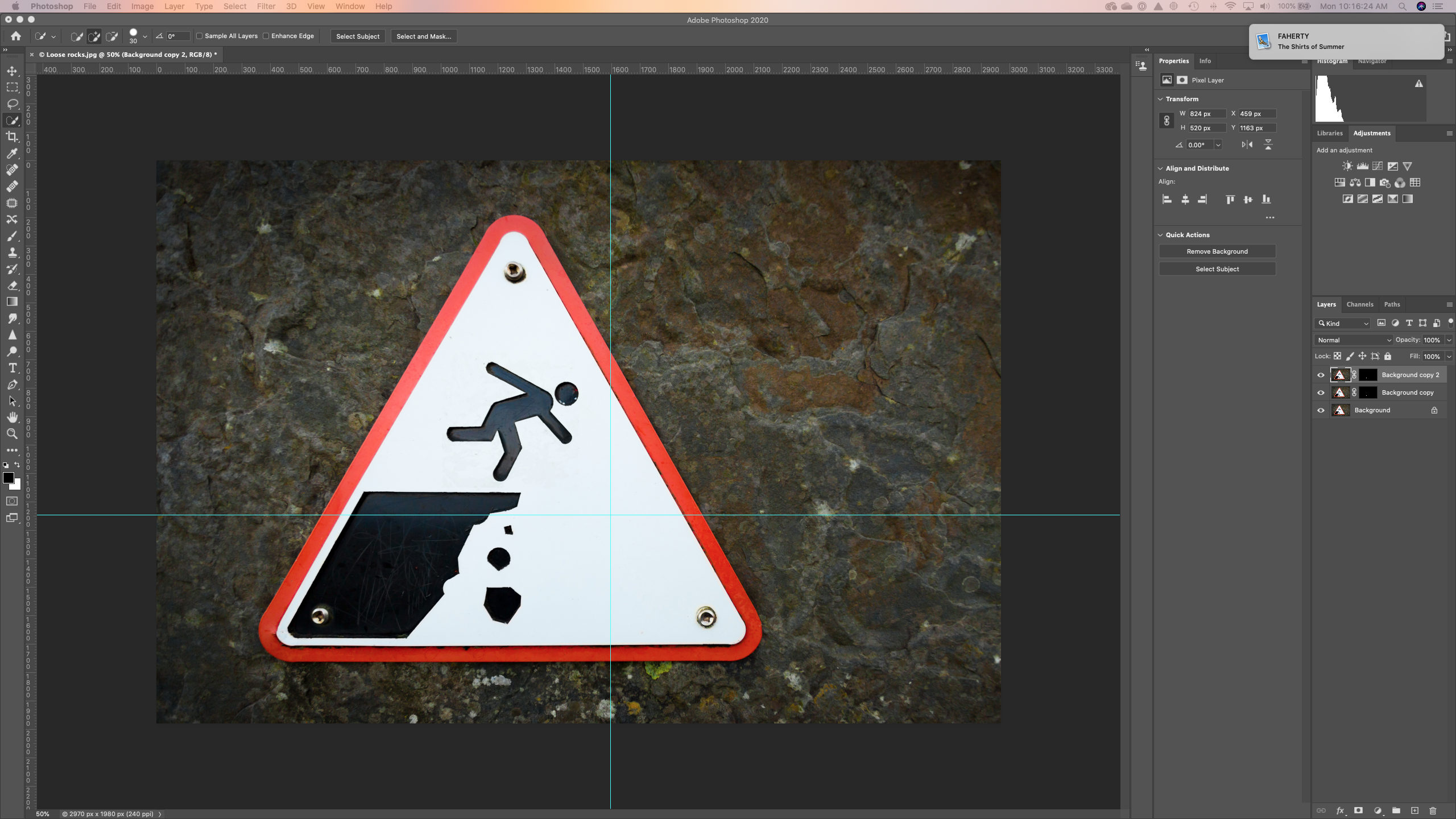1456x819 pixels.
Task: Open the layer blend mode dropdown
Action: pyautogui.click(x=1352, y=340)
